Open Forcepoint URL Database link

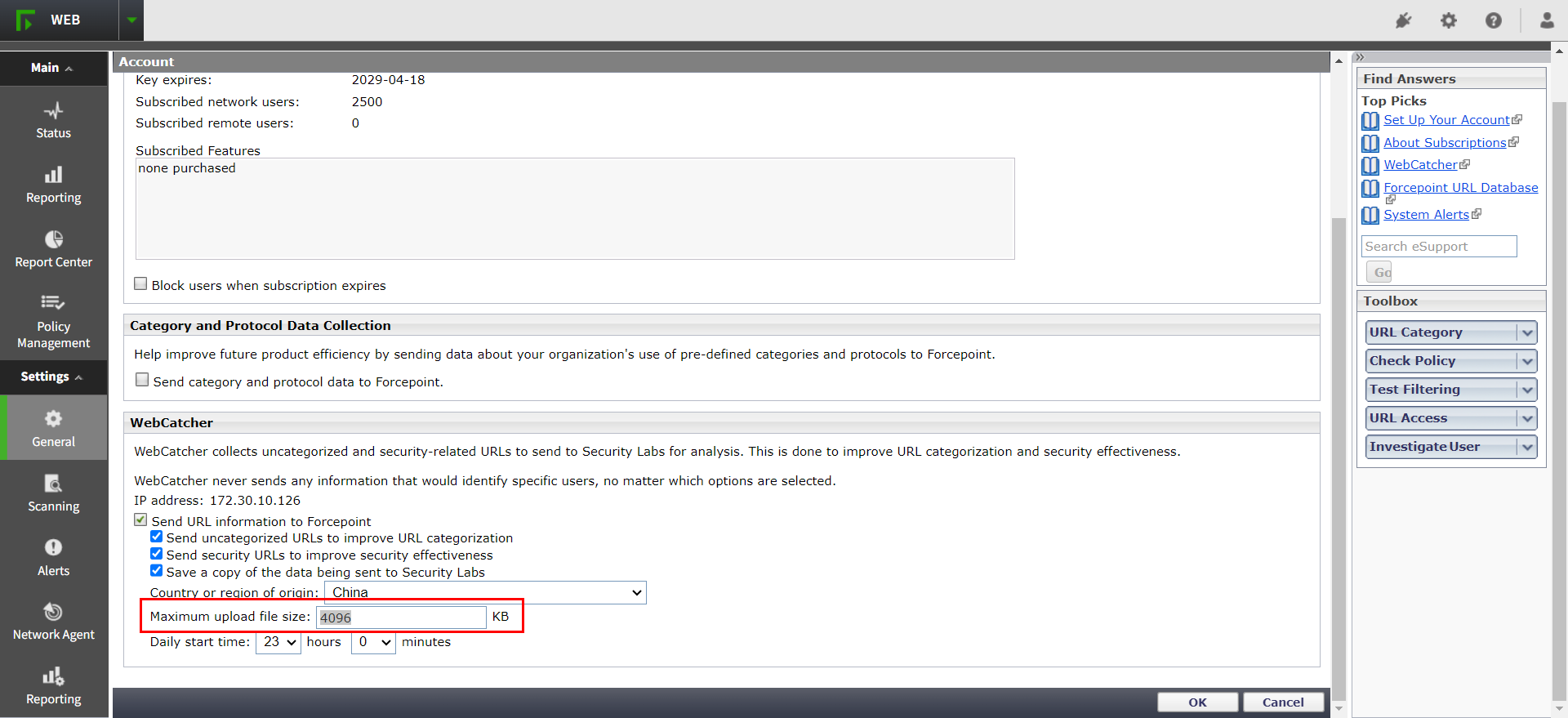coord(1460,188)
